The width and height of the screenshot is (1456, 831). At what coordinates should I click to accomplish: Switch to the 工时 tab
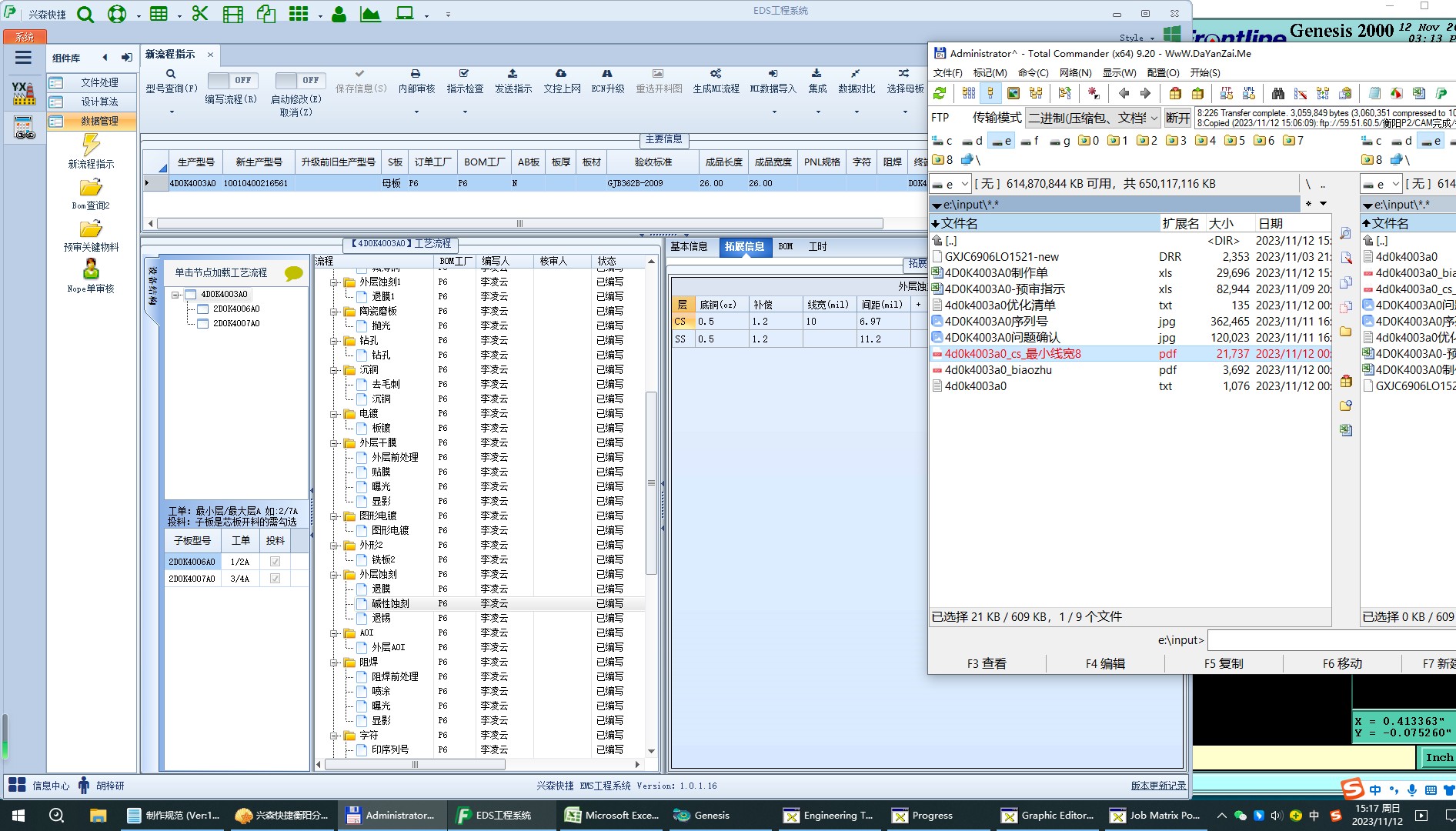pyautogui.click(x=817, y=247)
